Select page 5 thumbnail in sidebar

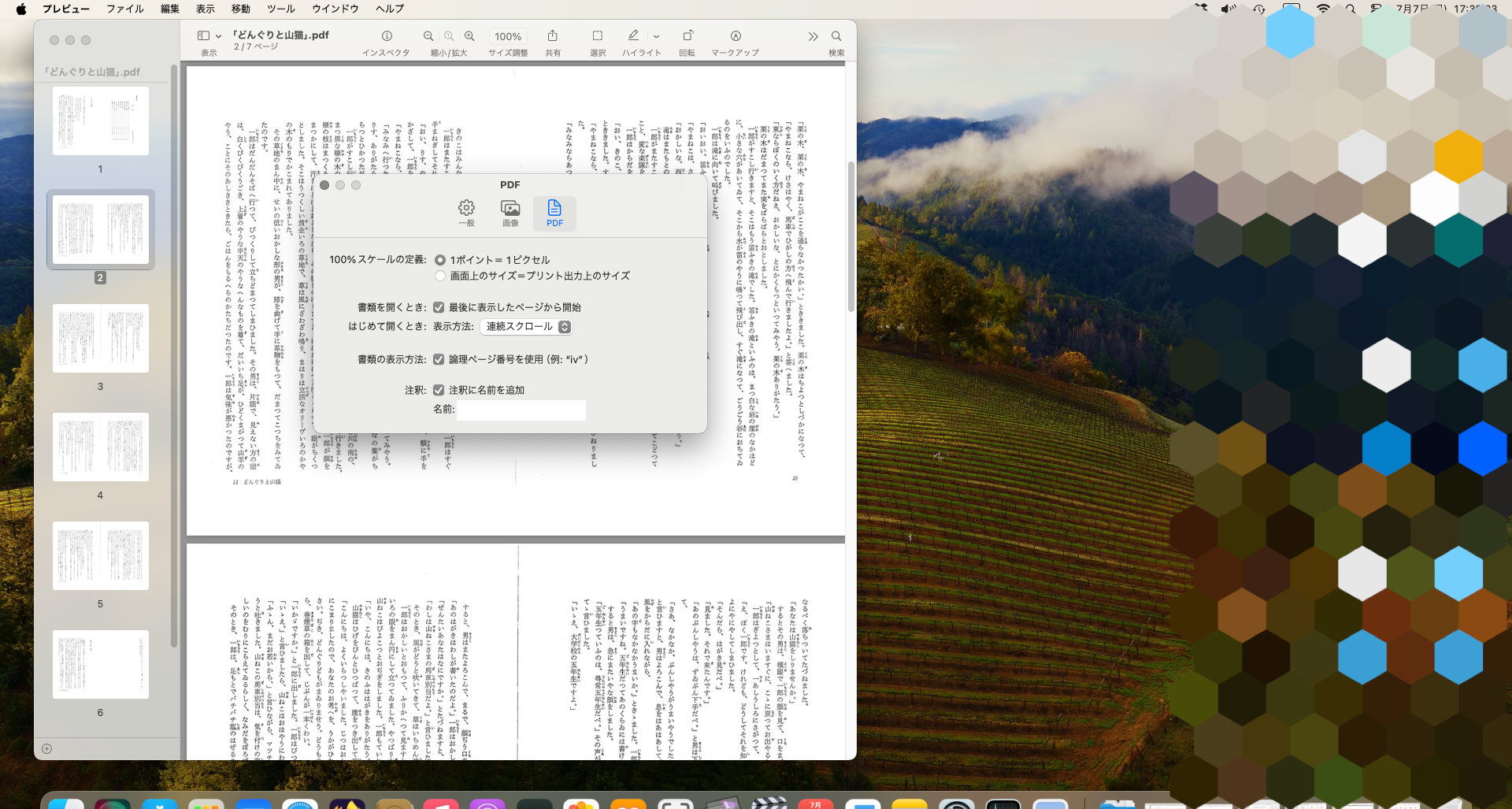pos(101,556)
